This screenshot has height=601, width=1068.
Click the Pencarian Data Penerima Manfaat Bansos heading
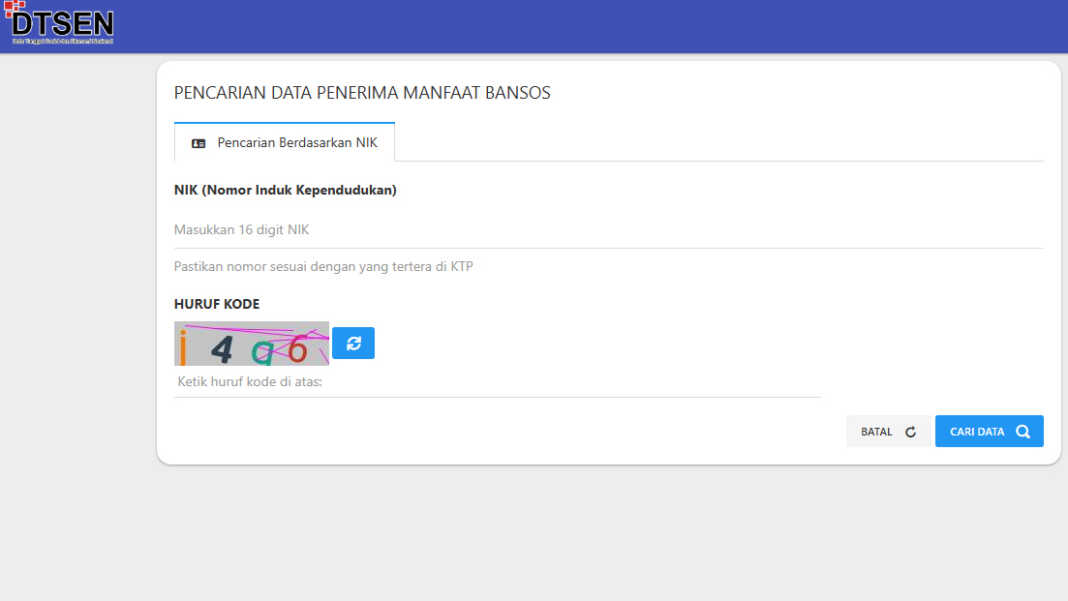tap(362, 93)
